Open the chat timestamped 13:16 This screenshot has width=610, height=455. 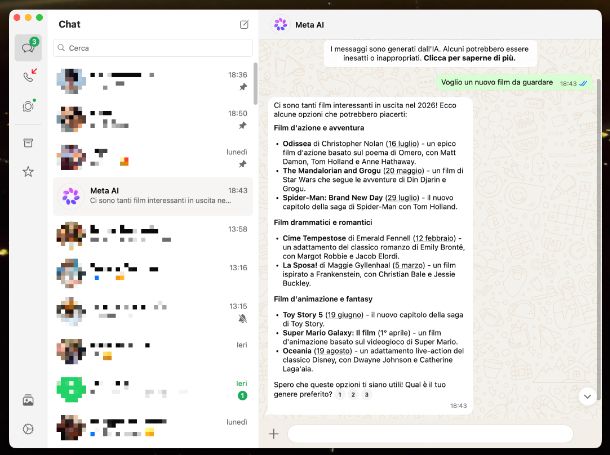click(x=153, y=273)
